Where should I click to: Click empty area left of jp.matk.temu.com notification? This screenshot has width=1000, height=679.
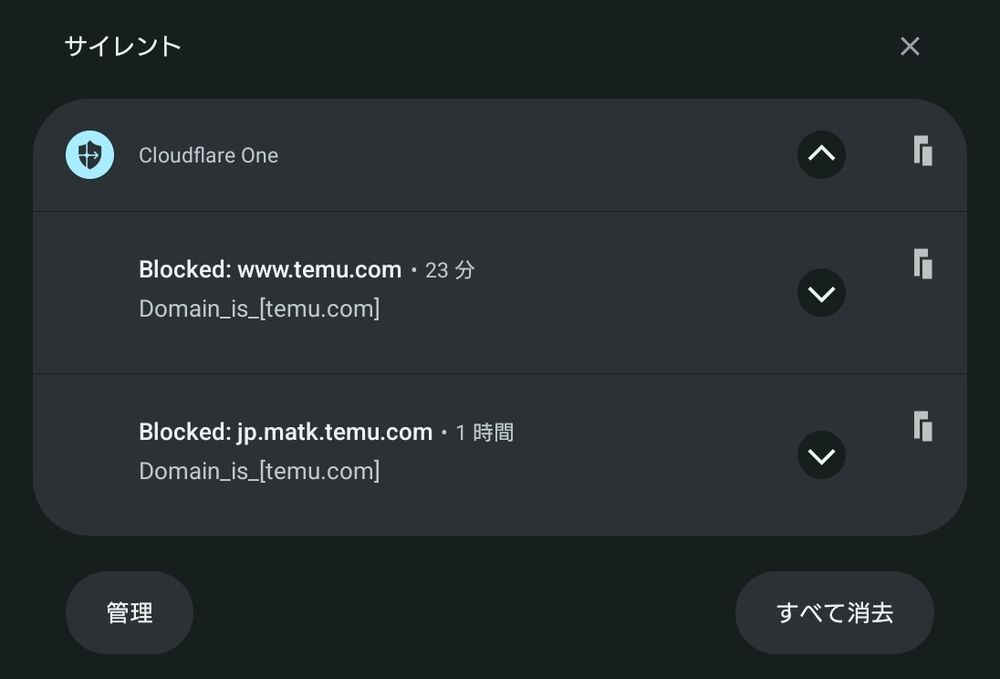tap(85, 454)
